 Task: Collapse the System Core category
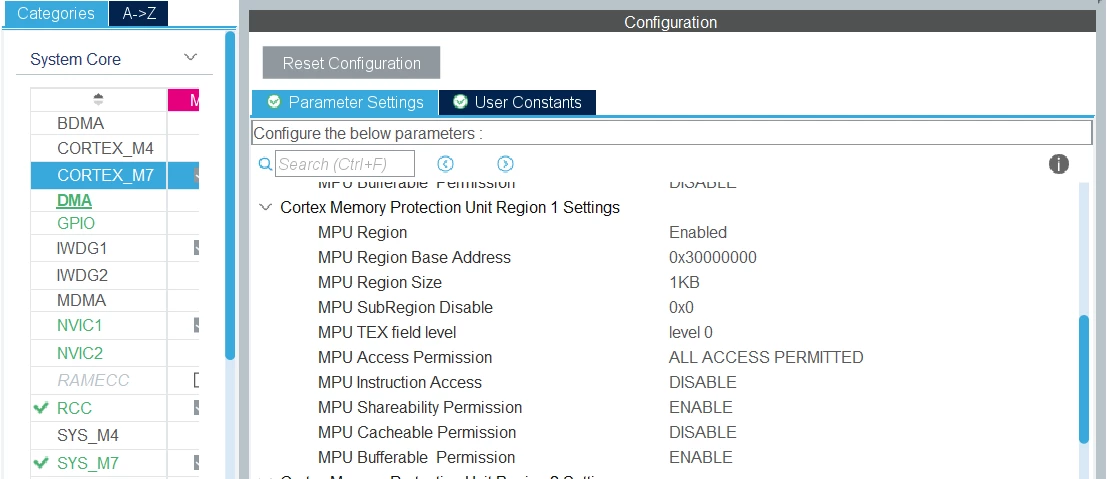[190, 57]
